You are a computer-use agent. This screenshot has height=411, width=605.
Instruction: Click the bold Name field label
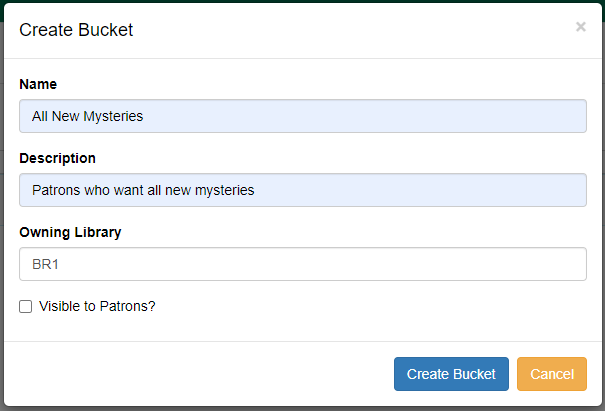[38, 84]
